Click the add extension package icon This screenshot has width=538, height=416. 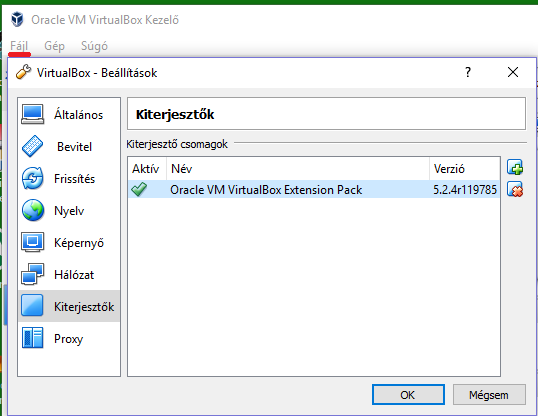point(515,167)
